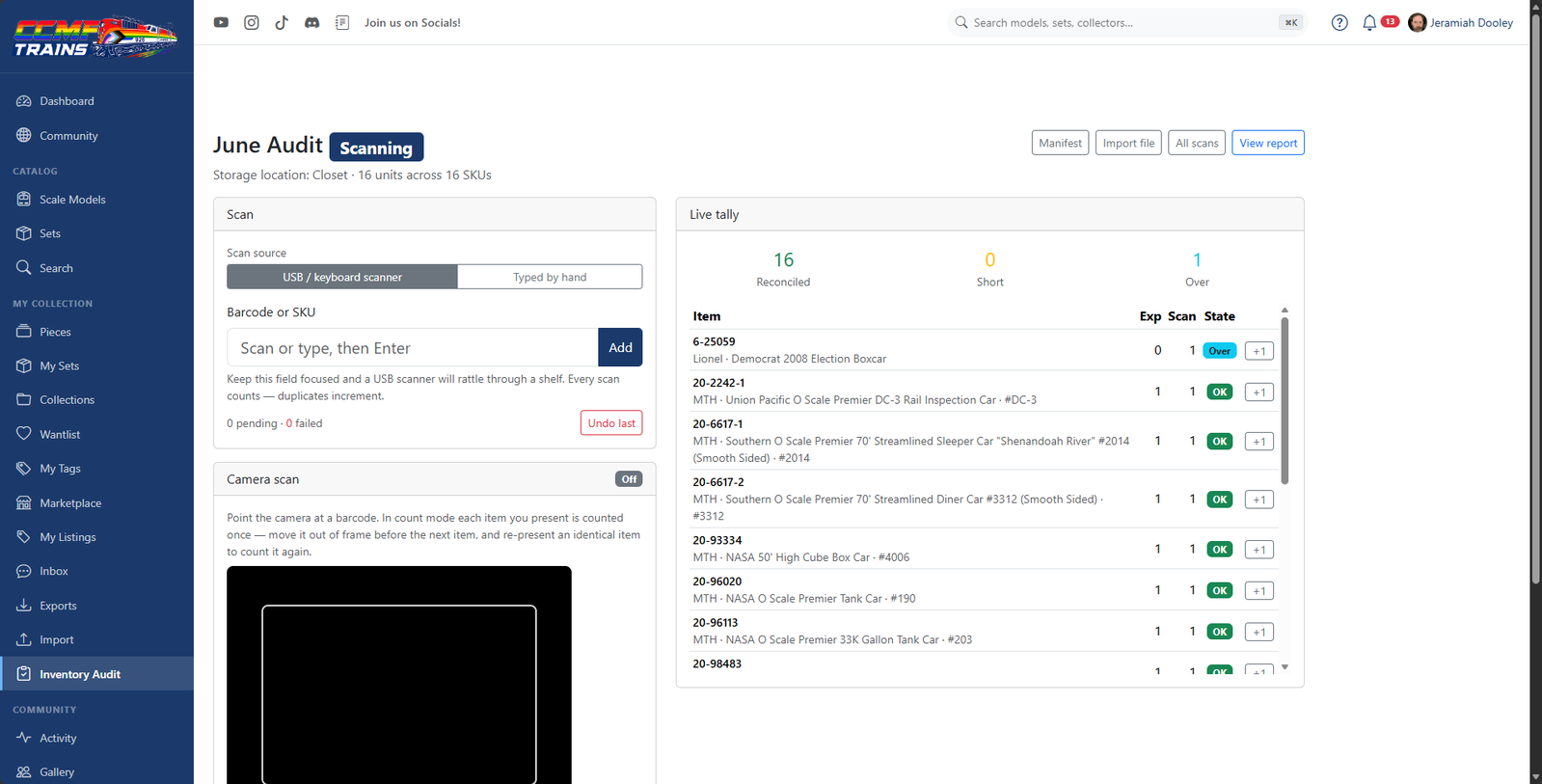Open the newsletter page icon beside Discord
The image size is (1542, 784).
coord(342,22)
